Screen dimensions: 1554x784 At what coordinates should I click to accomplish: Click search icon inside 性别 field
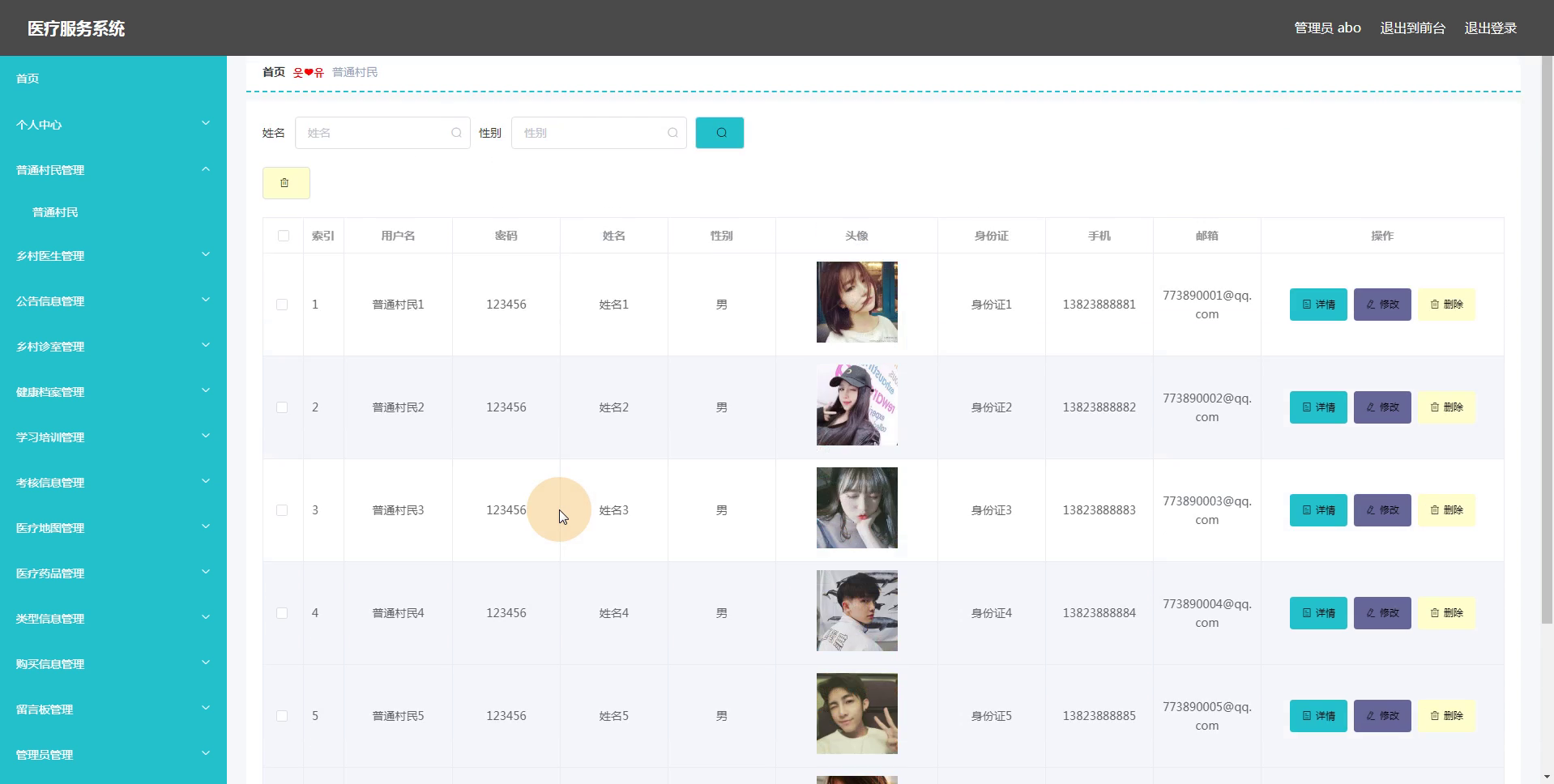coord(672,133)
